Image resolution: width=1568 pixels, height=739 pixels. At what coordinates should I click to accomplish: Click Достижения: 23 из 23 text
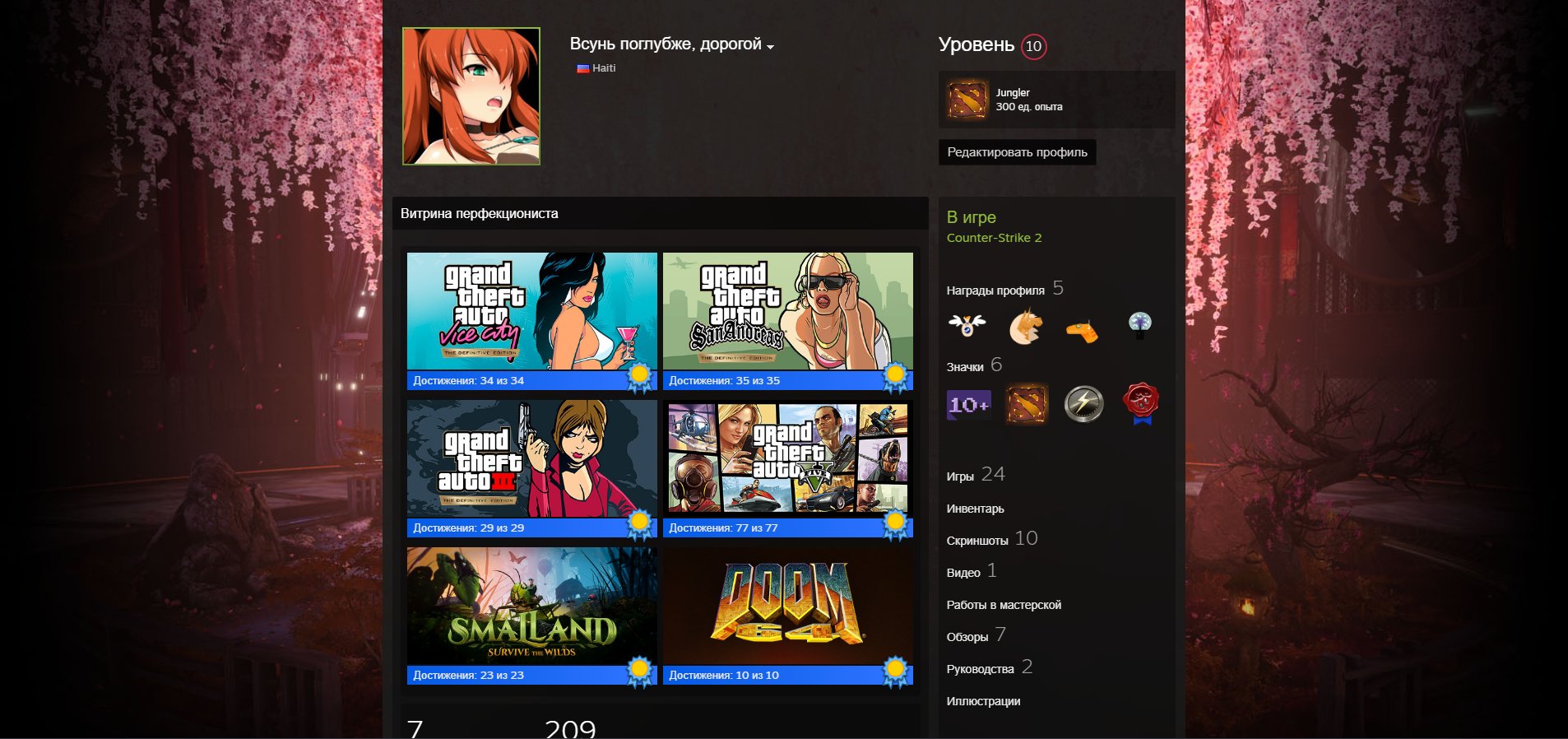tap(468, 675)
